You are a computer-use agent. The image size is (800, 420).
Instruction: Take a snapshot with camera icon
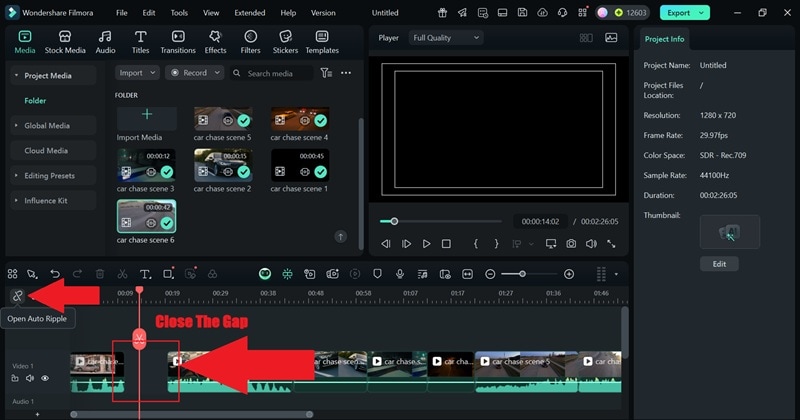[x=571, y=244]
